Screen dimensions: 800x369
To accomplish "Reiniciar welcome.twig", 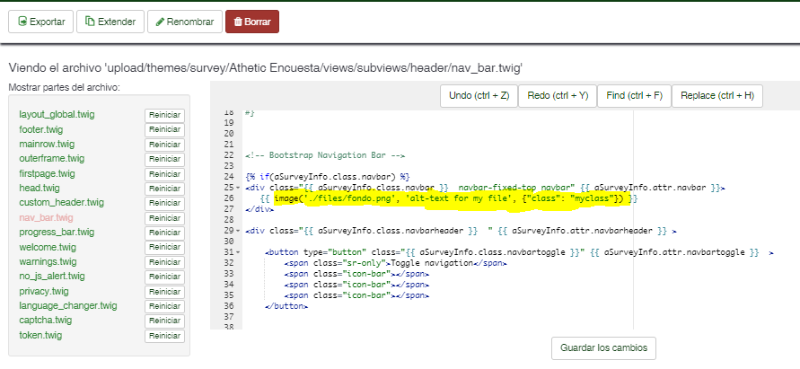I will [164, 248].
